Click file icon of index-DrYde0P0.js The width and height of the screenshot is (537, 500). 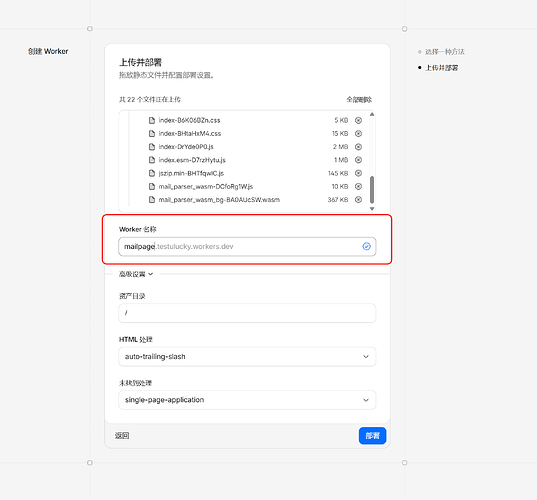[x=152, y=147]
